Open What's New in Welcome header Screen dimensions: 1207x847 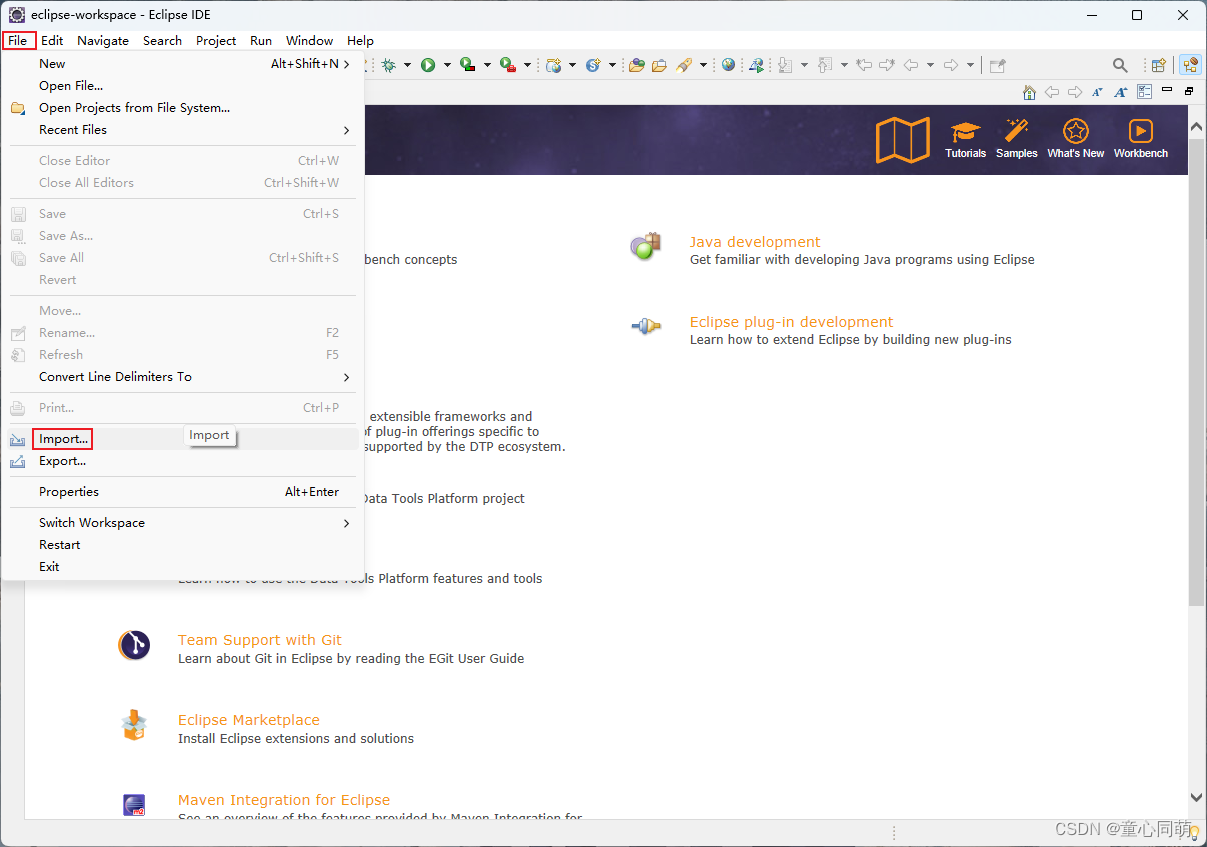[1076, 139]
